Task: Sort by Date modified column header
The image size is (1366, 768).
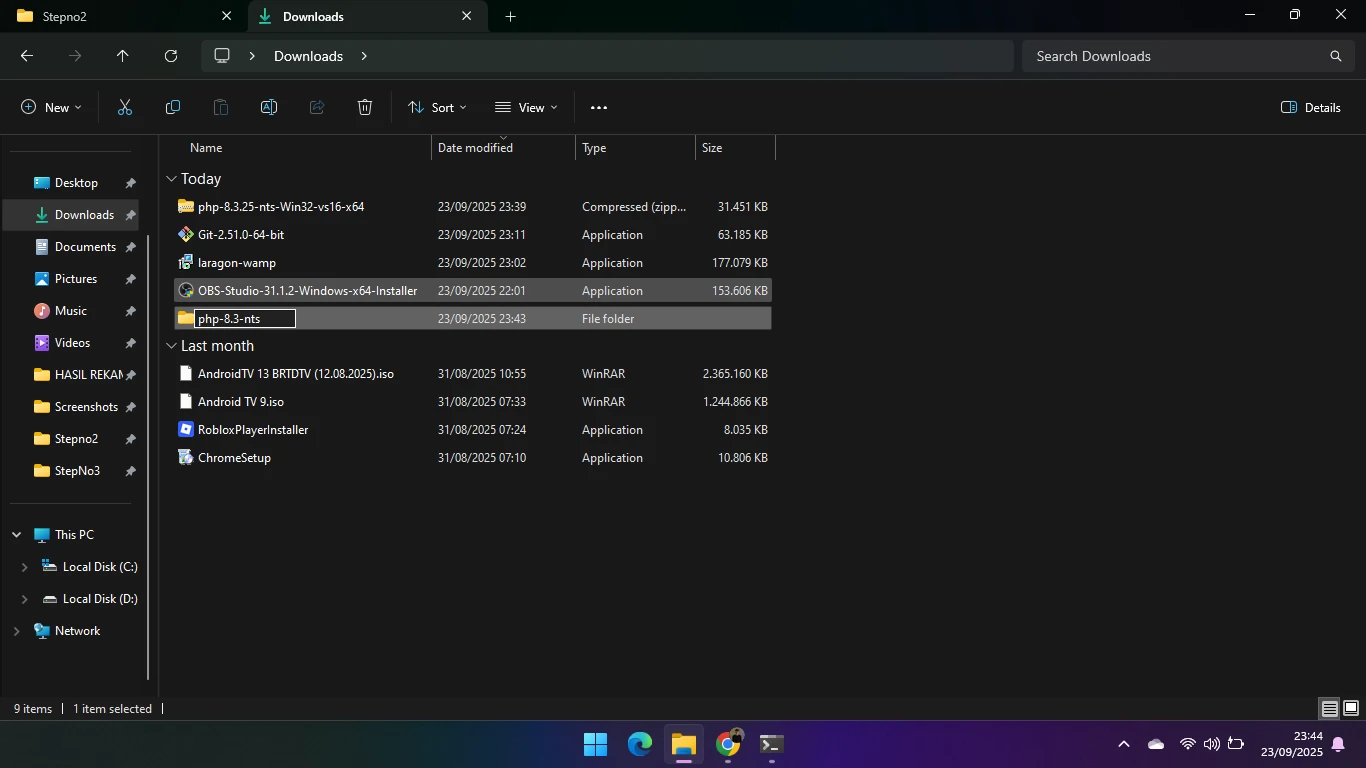Action: (x=475, y=148)
